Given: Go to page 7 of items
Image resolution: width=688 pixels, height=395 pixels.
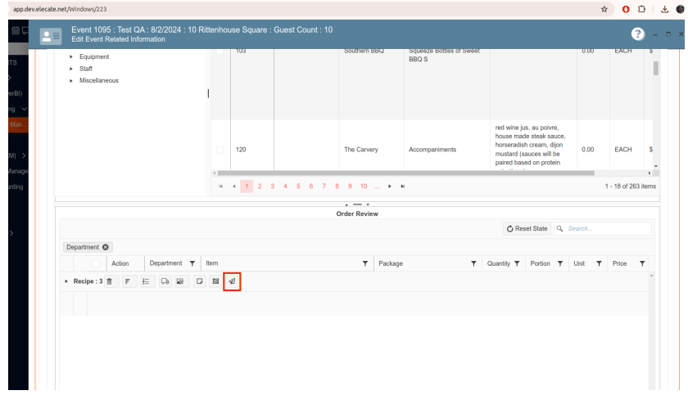Looking at the screenshot, I should coord(324,186).
